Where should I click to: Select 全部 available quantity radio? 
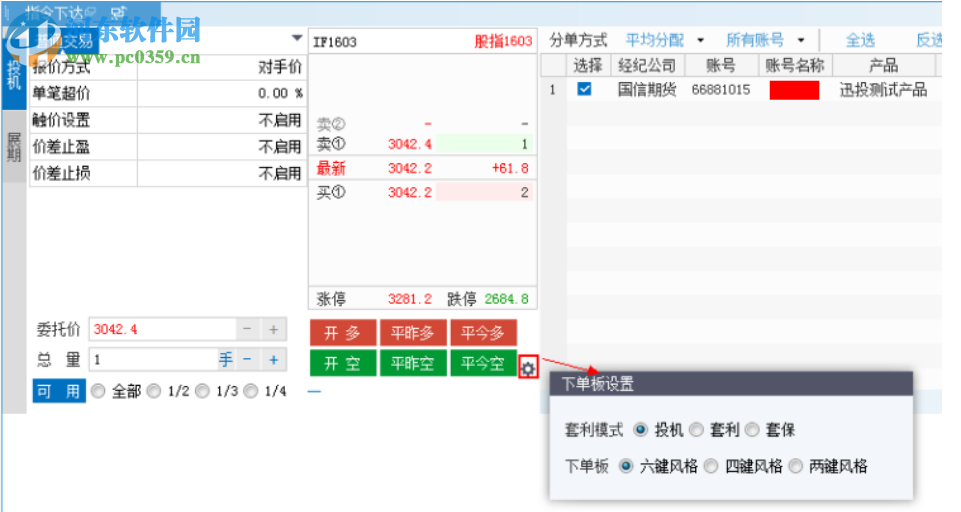(98, 391)
